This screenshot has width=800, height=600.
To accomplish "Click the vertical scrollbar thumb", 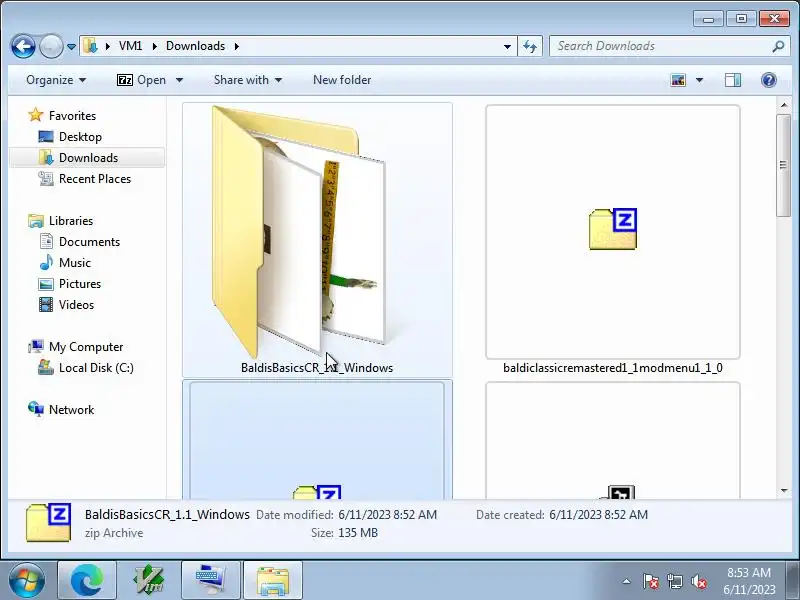I will [x=783, y=165].
